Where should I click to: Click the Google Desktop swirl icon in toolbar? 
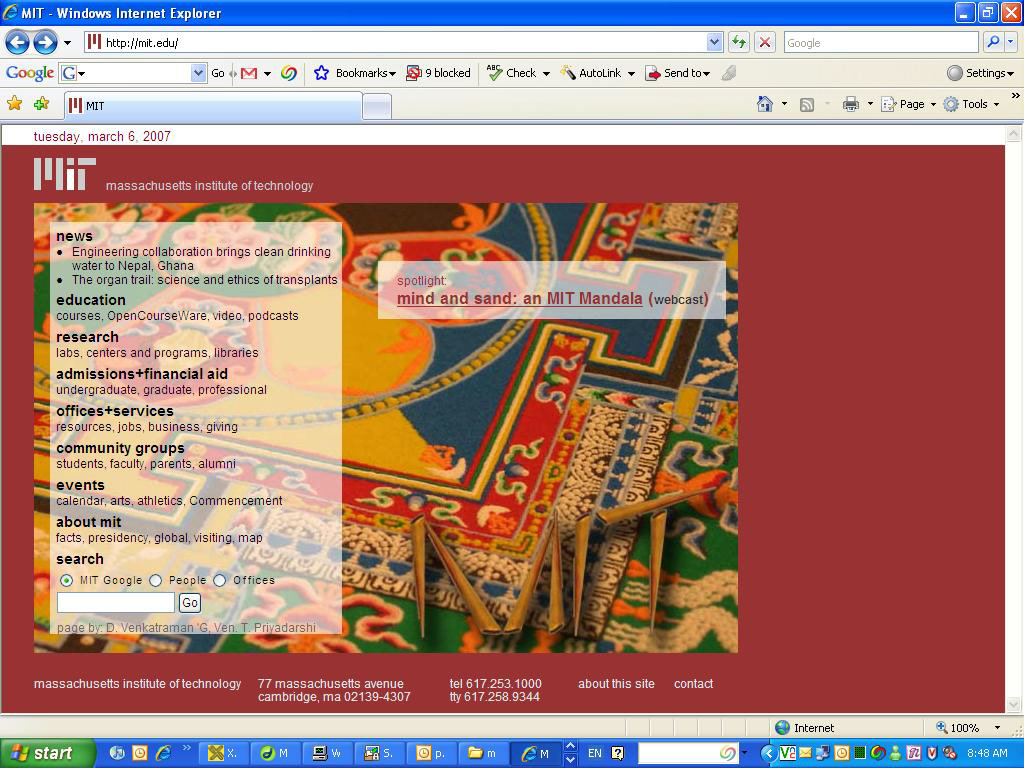[289, 73]
